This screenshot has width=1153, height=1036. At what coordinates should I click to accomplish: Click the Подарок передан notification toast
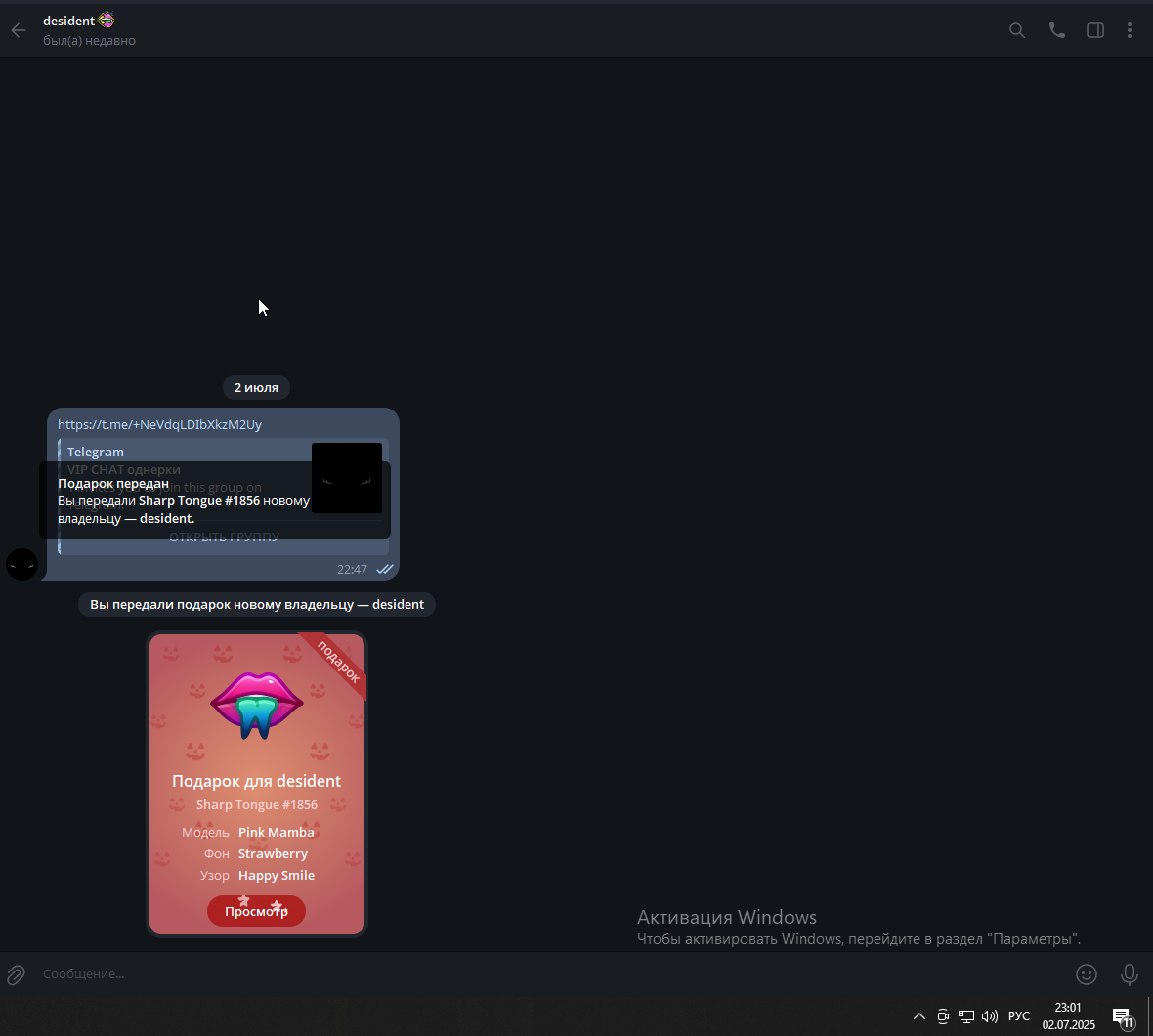(215, 500)
